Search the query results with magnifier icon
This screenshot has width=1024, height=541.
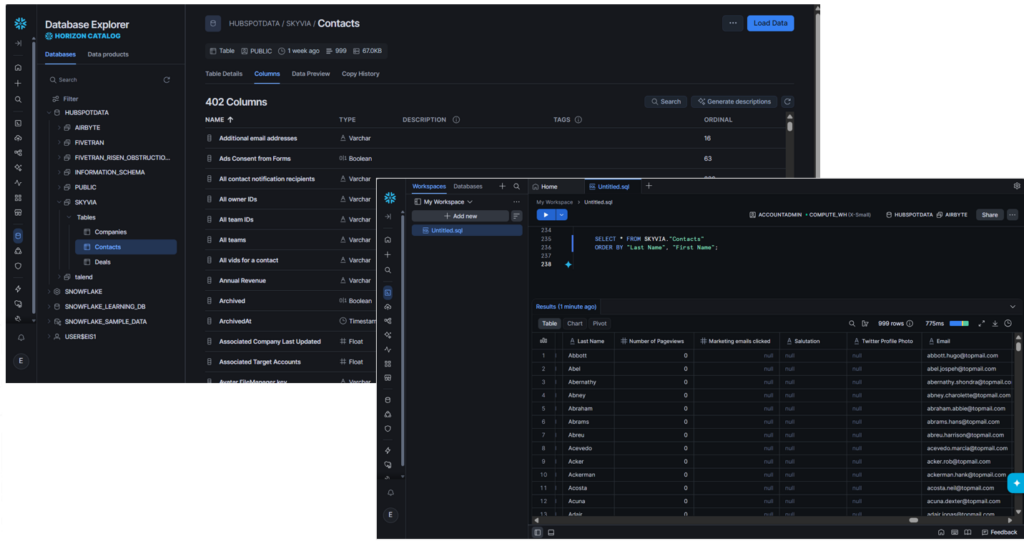click(852, 323)
